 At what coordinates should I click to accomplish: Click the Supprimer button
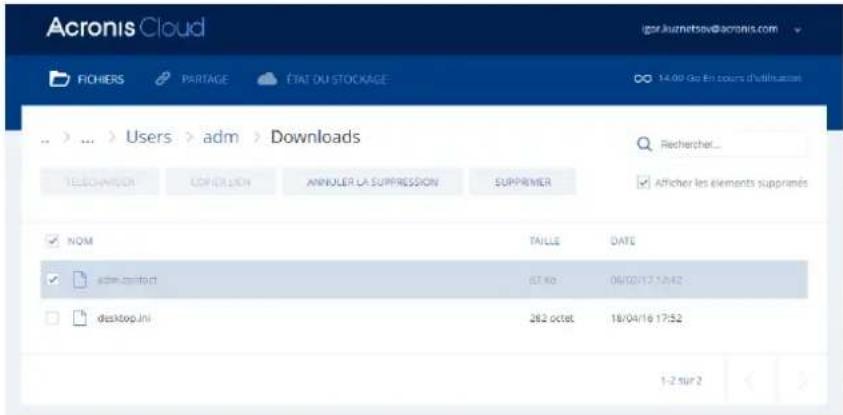(523, 182)
